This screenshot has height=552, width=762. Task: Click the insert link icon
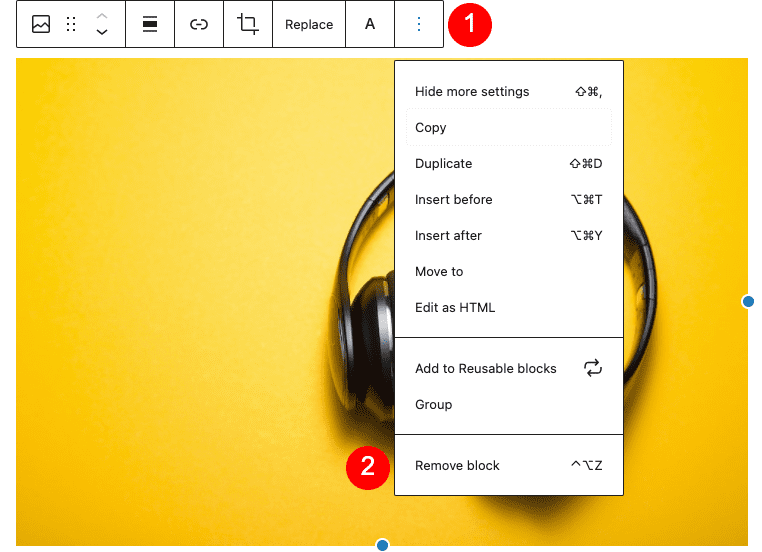point(199,25)
